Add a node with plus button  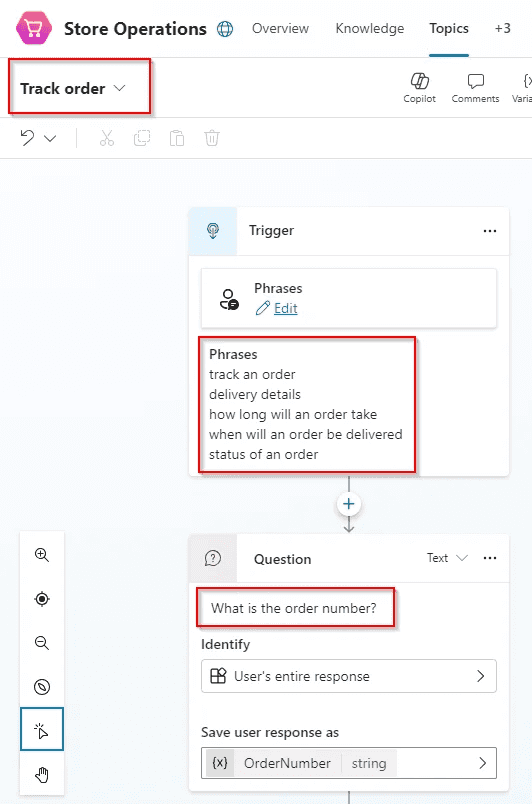pos(349,504)
